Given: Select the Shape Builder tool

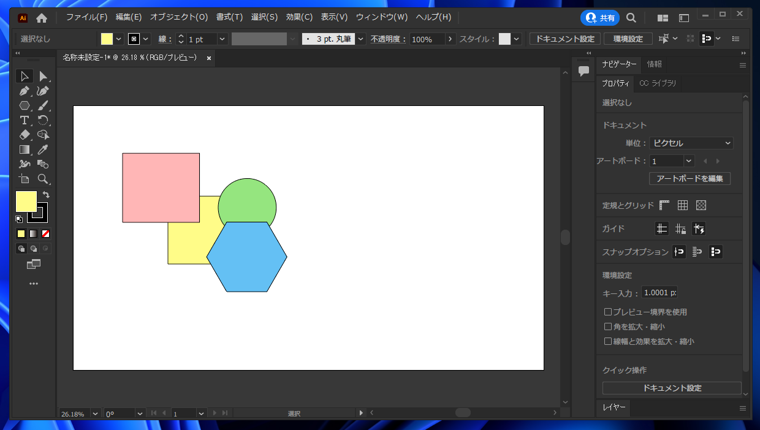Looking at the screenshot, I should tap(43, 135).
